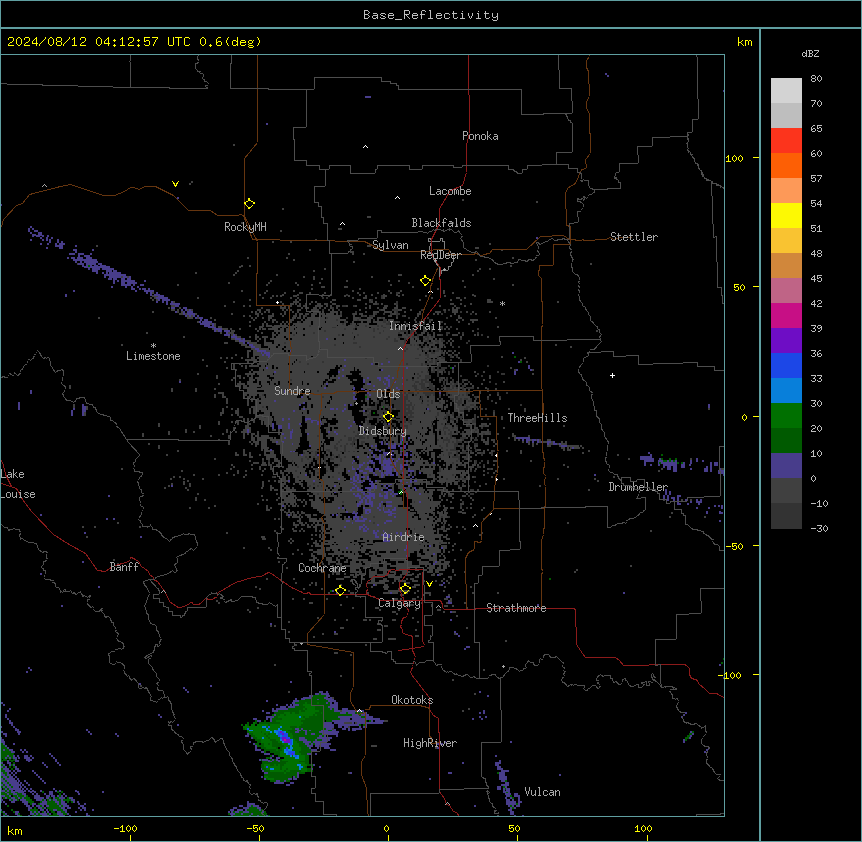Click the yellow diamond marker south of RedDeer

point(425,281)
